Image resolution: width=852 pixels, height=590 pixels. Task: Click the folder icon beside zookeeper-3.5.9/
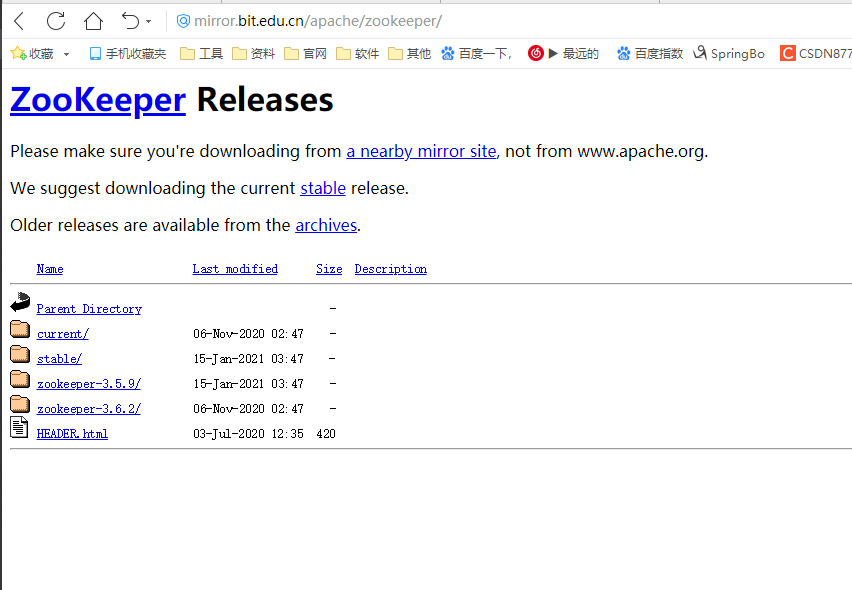(x=20, y=379)
